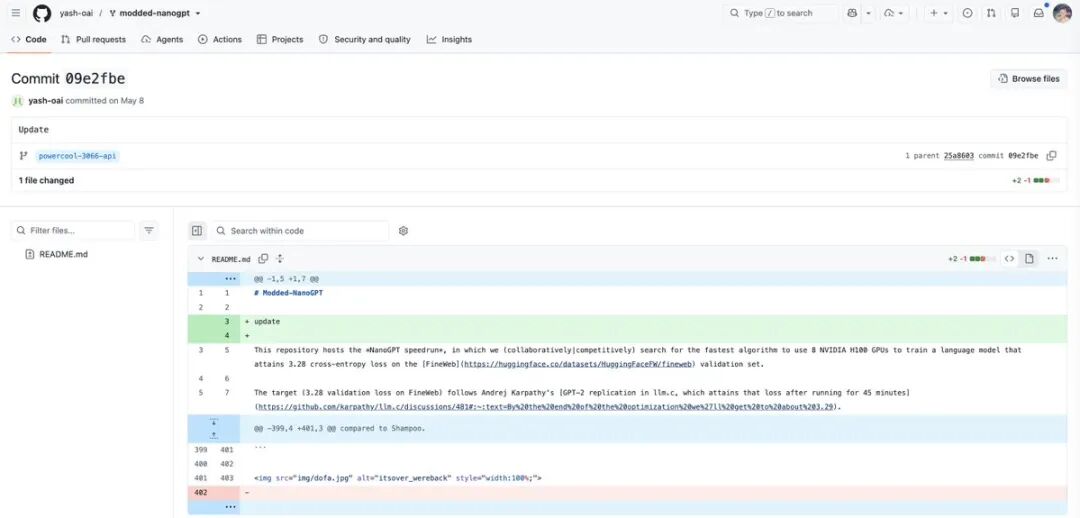1080x518 pixels.
Task: Click the Browse files button
Action: pos(1029,79)
